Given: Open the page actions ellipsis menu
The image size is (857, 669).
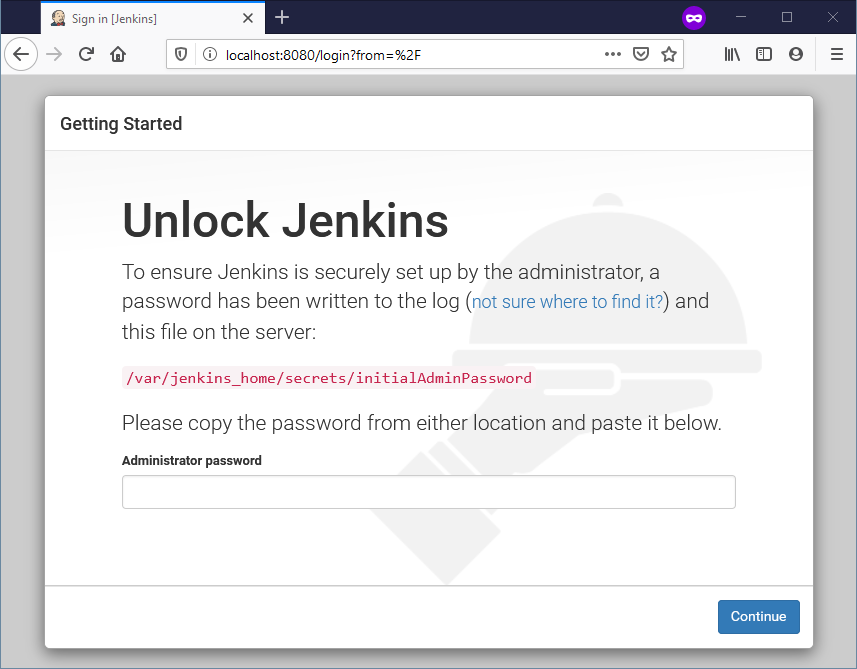Looking at the screenshot, I should 613,54.
